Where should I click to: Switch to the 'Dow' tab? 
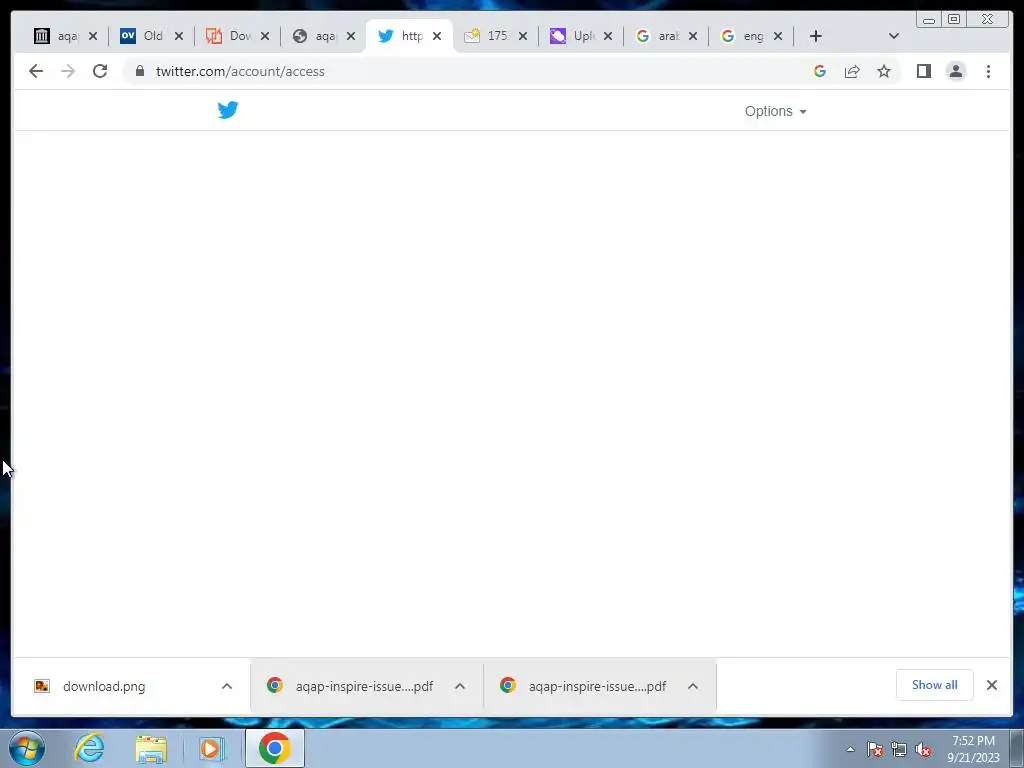(229, 36)
